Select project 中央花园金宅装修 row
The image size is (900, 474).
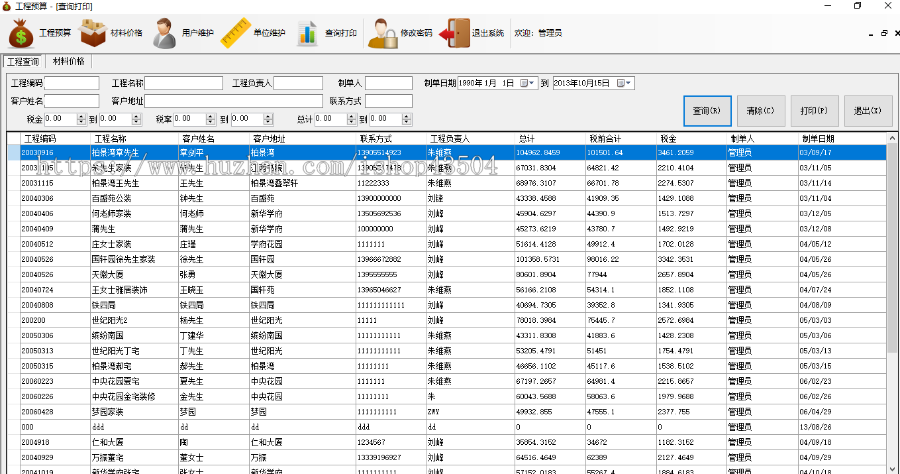point(447,397)
